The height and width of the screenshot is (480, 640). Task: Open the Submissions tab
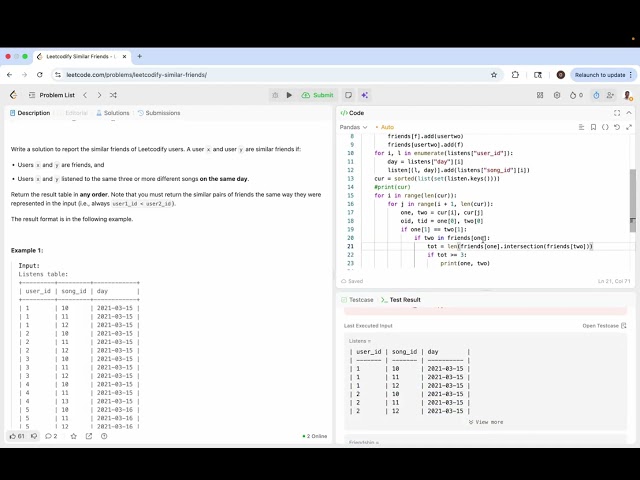[159, 113]
